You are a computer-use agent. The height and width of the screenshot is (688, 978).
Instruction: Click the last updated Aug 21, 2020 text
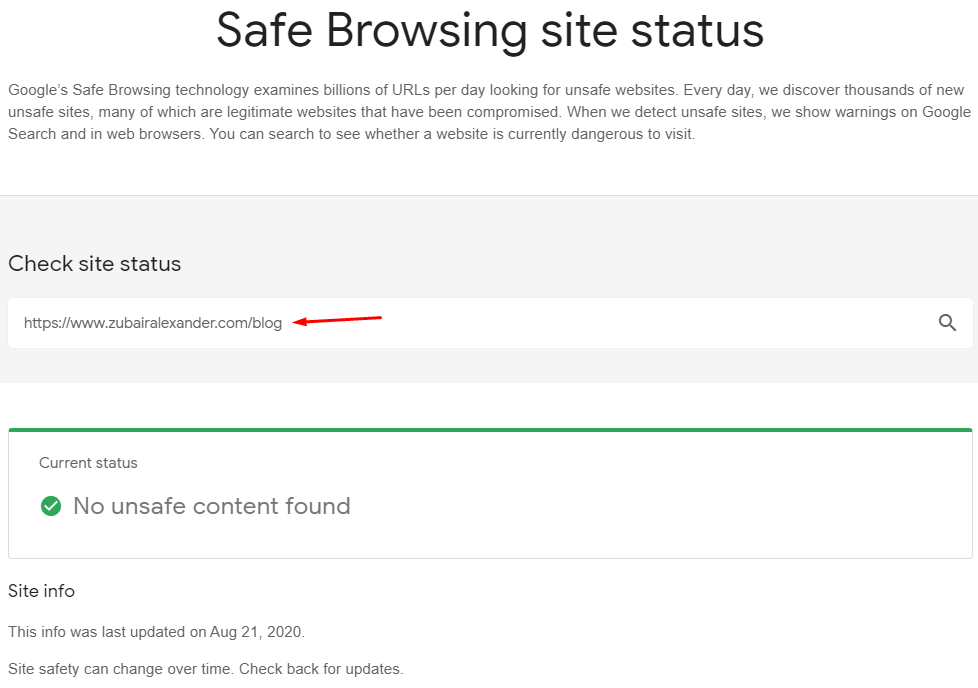click(156, 632)
